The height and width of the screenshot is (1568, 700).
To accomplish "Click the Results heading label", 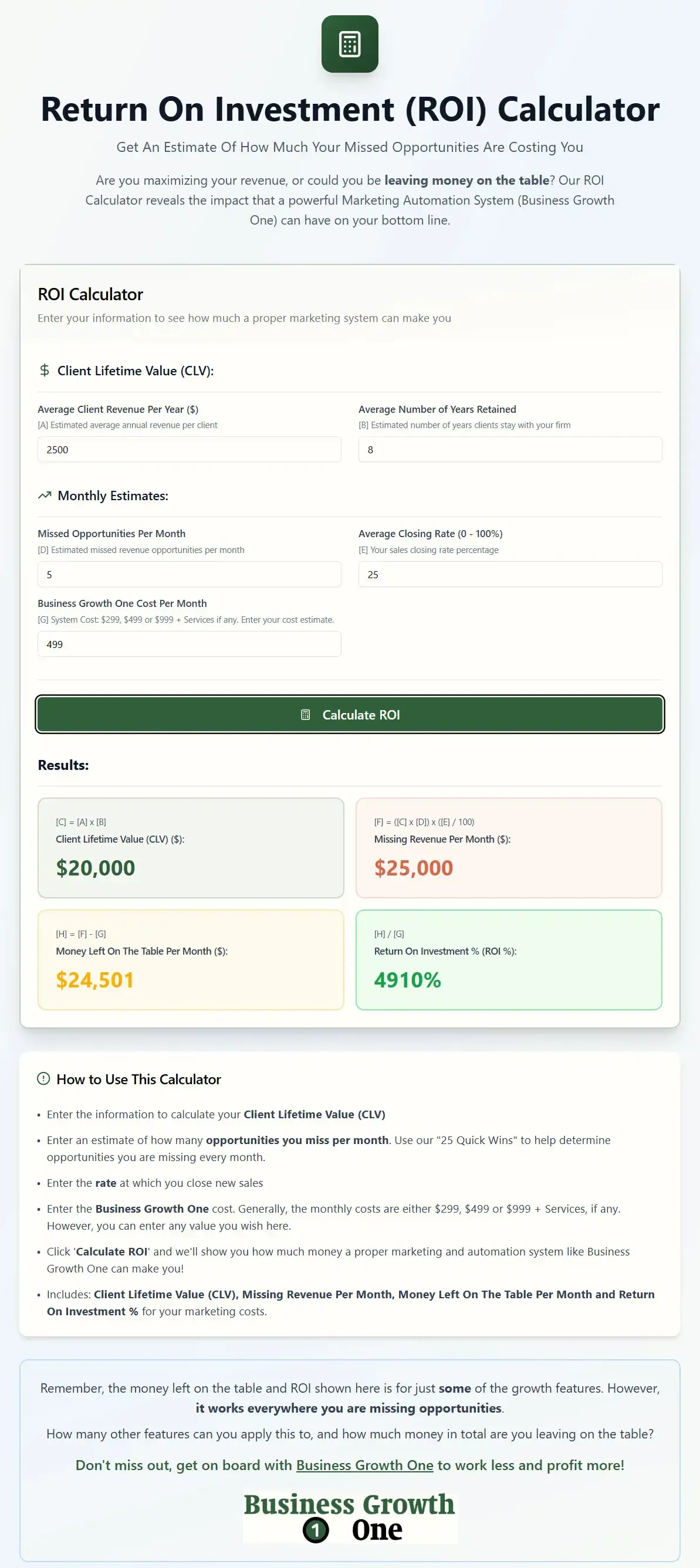I will point(63,765).
